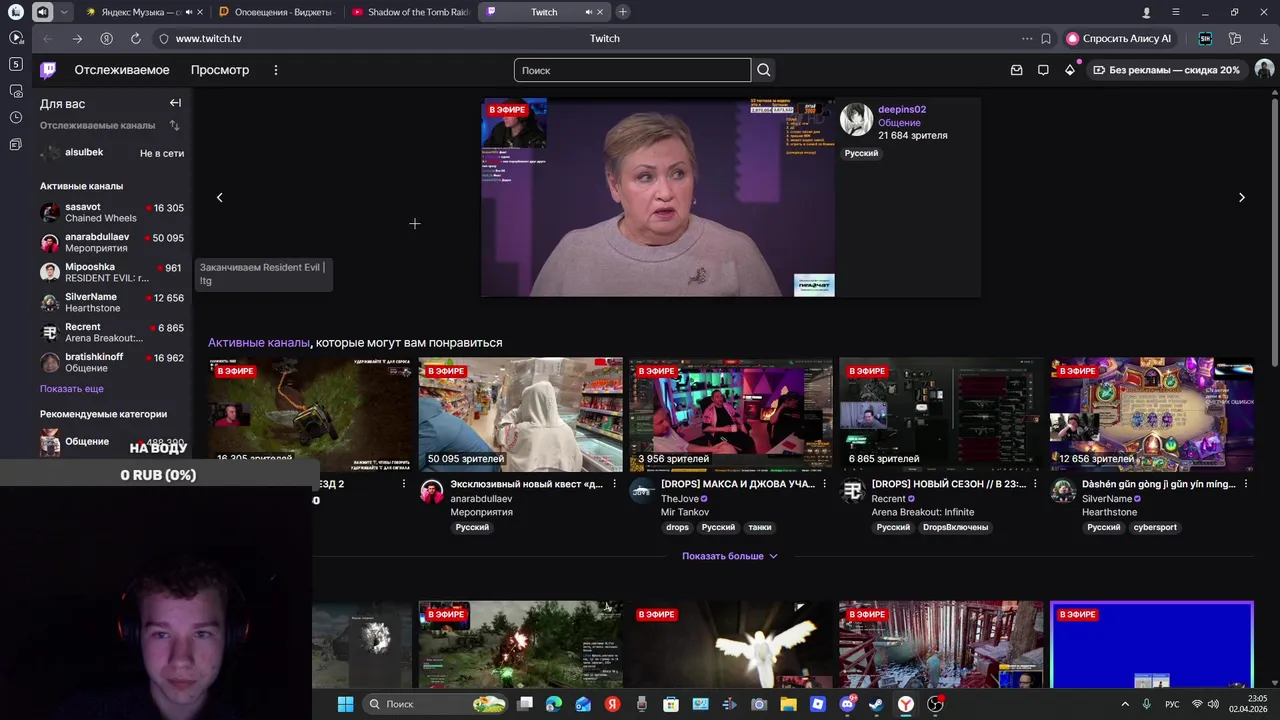Open the Отслеживаемое tab
Screen dimensions: 1280x720
pyautogui.click(x=122, y=70)
